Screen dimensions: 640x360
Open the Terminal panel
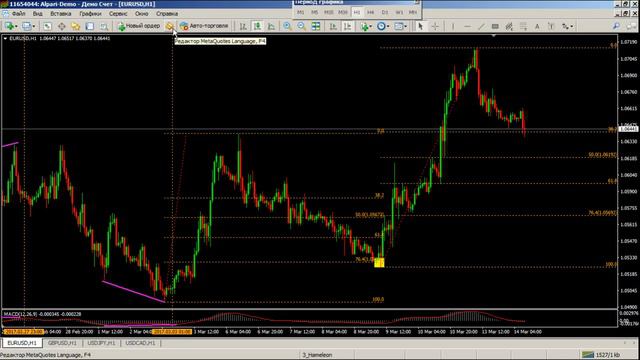pos(90,26)
